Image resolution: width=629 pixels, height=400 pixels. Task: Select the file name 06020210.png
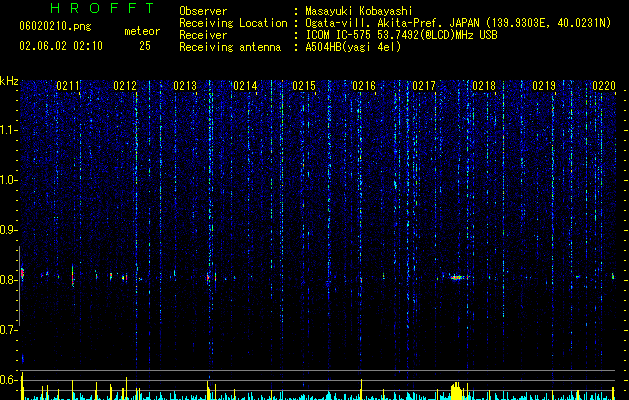tap(55, 26)
